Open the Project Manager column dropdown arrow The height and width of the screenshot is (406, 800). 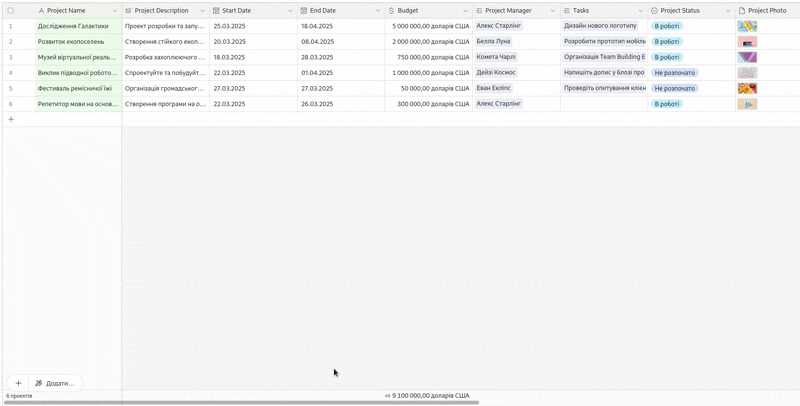click(x=553, y=11)
